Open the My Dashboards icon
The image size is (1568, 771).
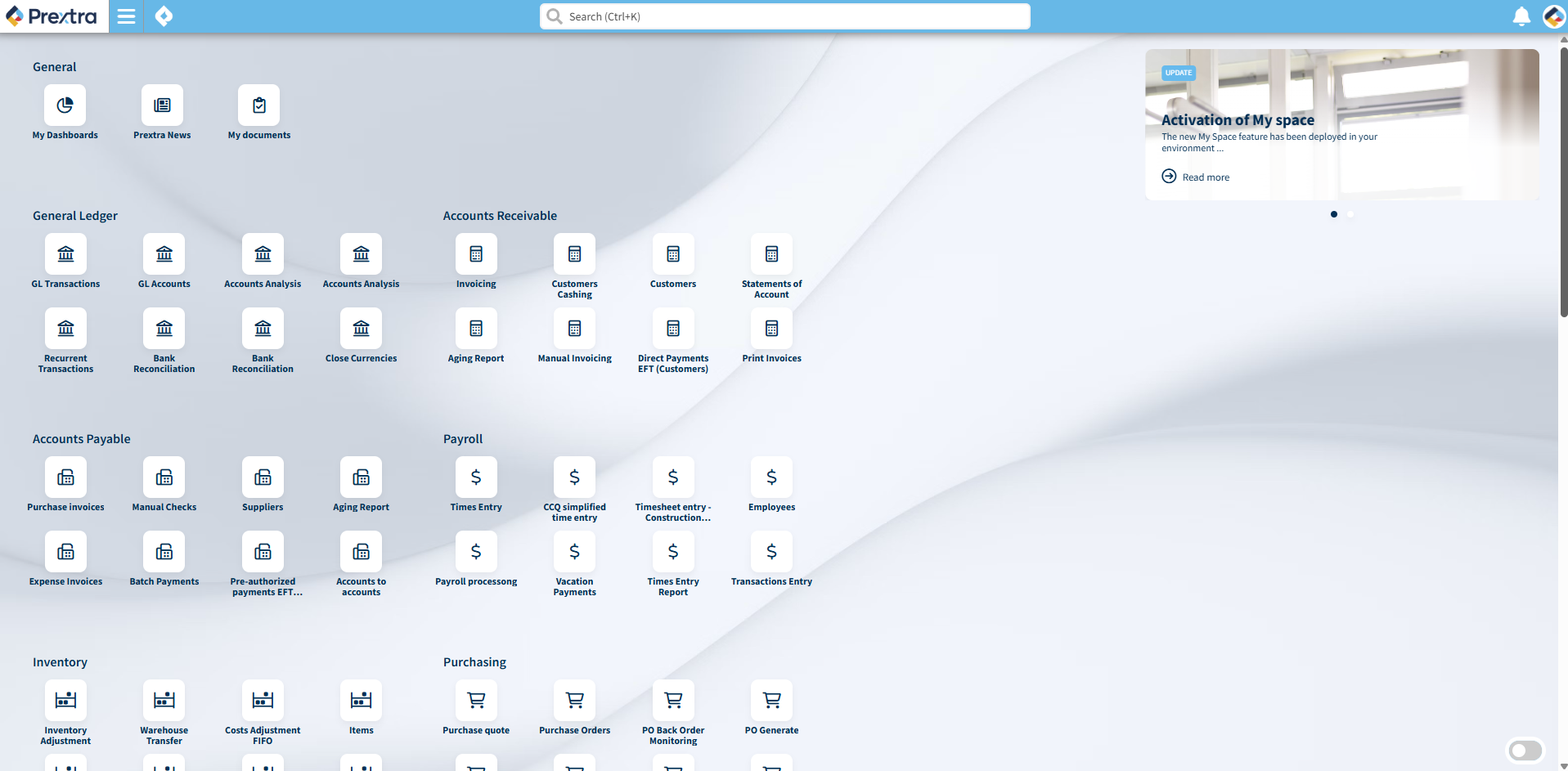pyautogui.click(x=65, y=105)
